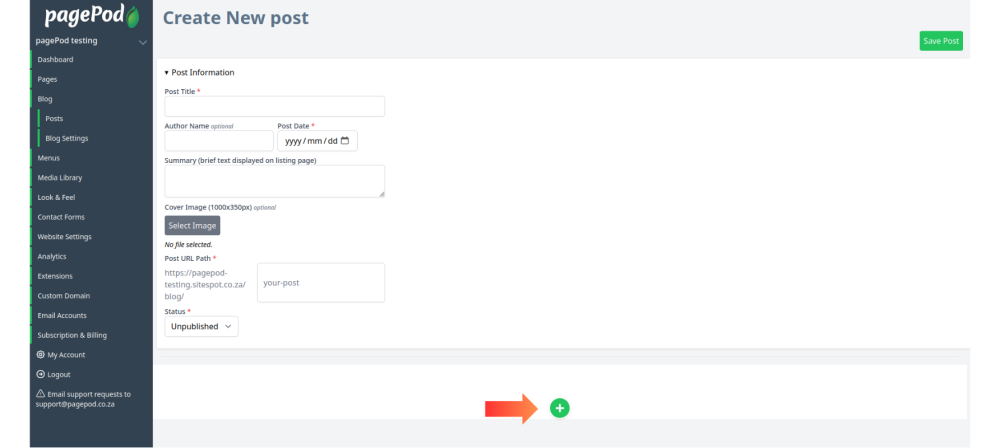Choose a cover with Select Image
The image size is (1000, 448).
[x=193, y=225]
